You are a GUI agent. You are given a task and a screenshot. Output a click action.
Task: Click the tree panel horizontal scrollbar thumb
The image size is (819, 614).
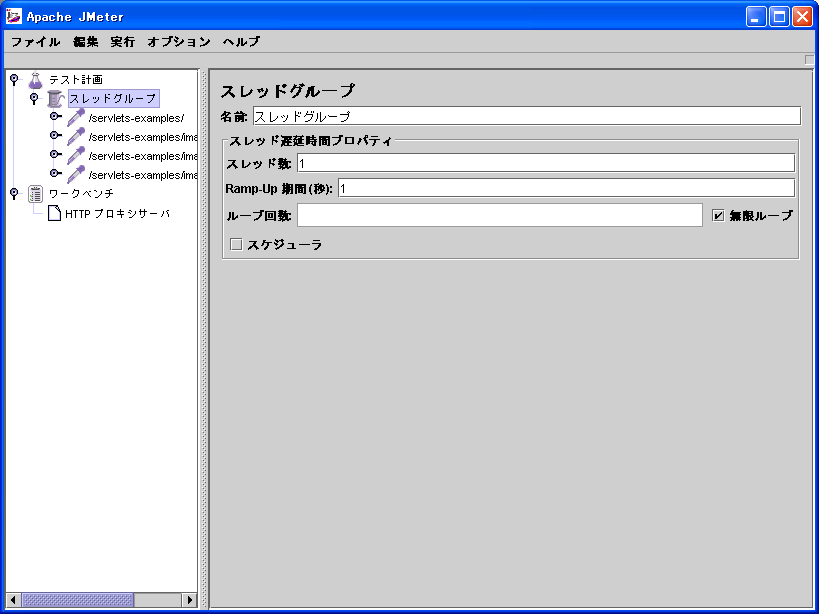(x=77, y=600)
